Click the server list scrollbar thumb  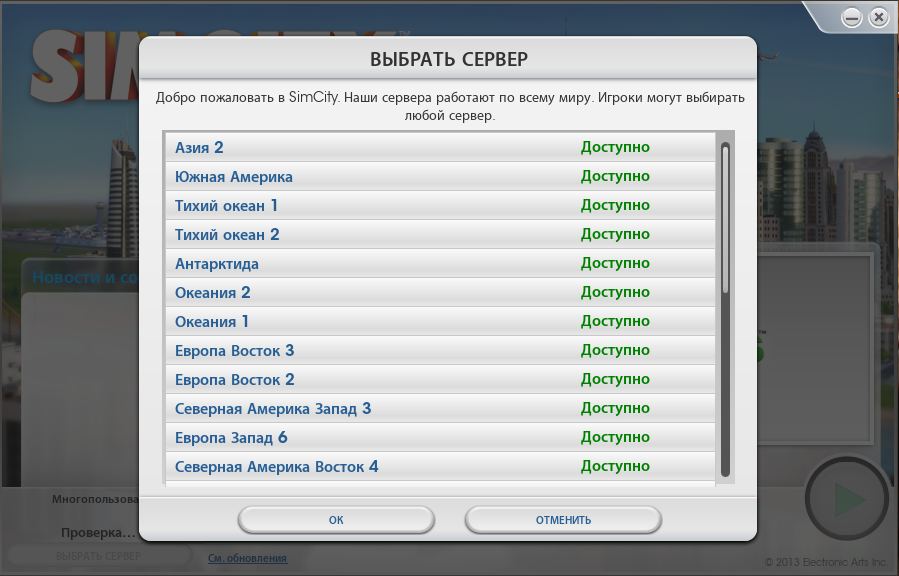(x=725, y=219)
